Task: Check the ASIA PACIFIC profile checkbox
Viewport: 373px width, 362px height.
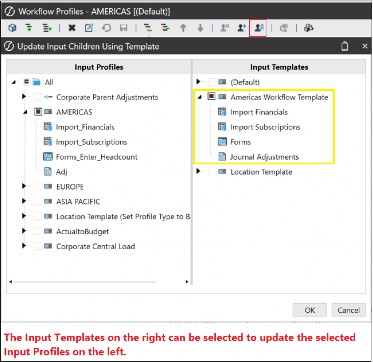Action: pyautogui.click(x=38, y=202)
